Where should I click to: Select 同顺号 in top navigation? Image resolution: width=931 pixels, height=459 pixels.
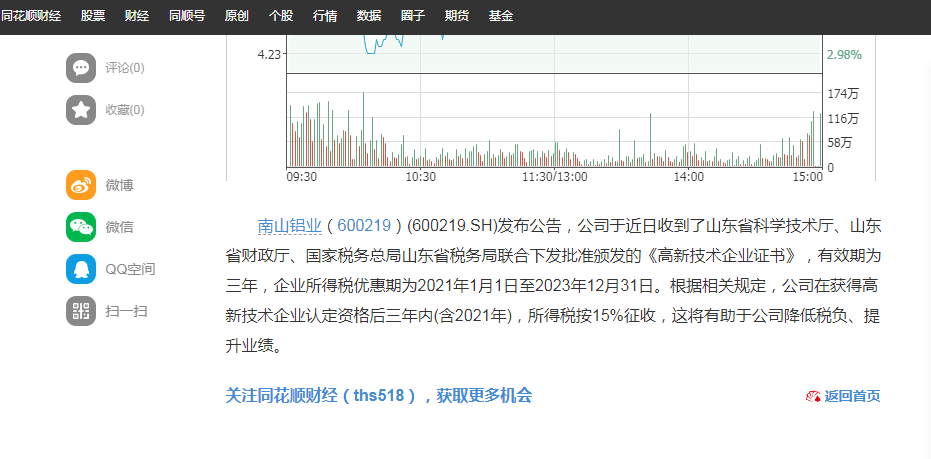[186, 16]
